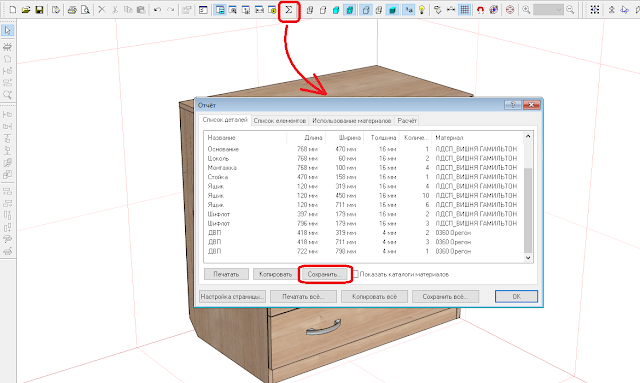Select the arrow pointer tool in sidebar
The image size is (640, 383).
click(7, 30)
